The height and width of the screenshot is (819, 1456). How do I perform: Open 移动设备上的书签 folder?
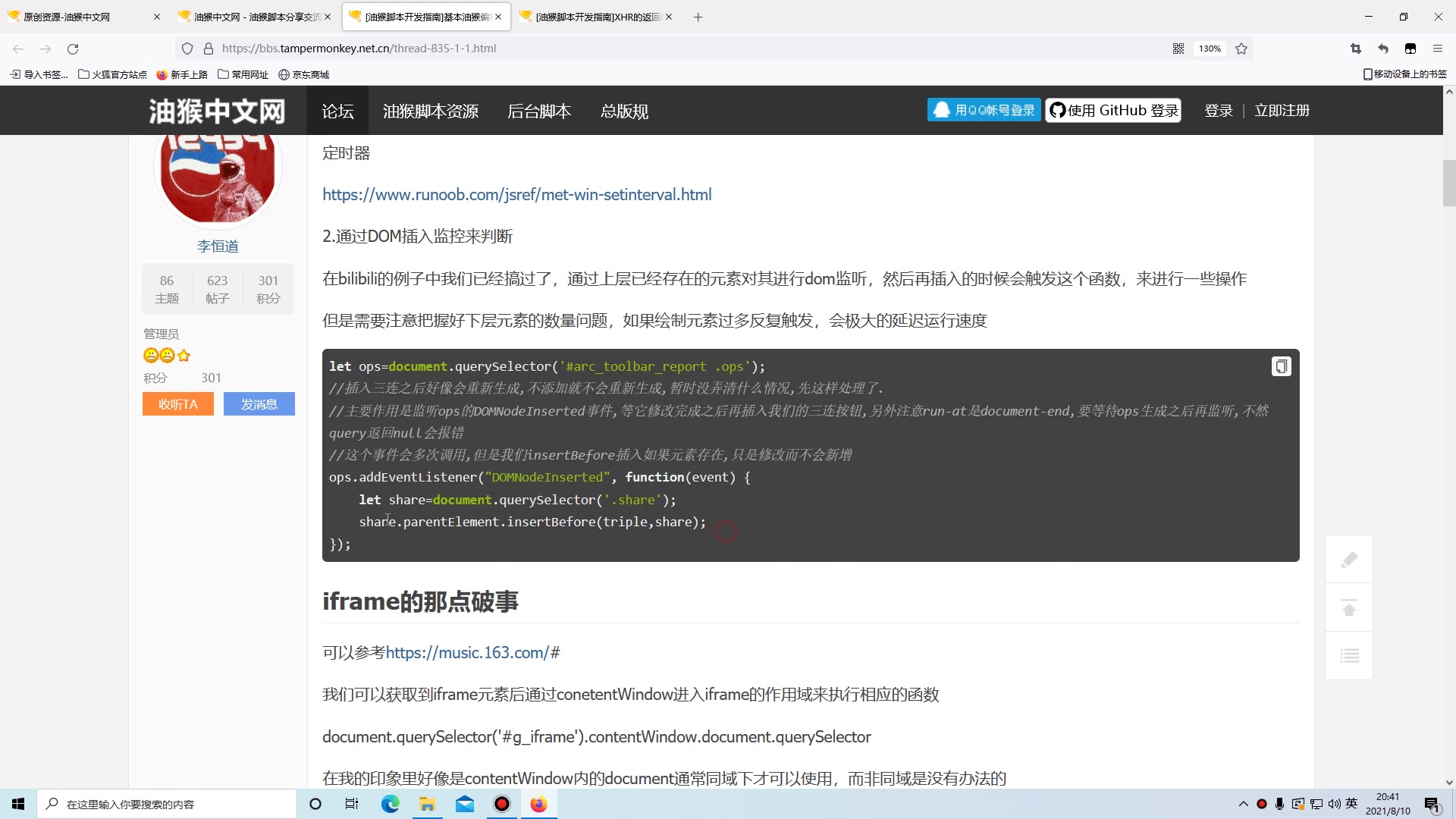point(1405,74)
